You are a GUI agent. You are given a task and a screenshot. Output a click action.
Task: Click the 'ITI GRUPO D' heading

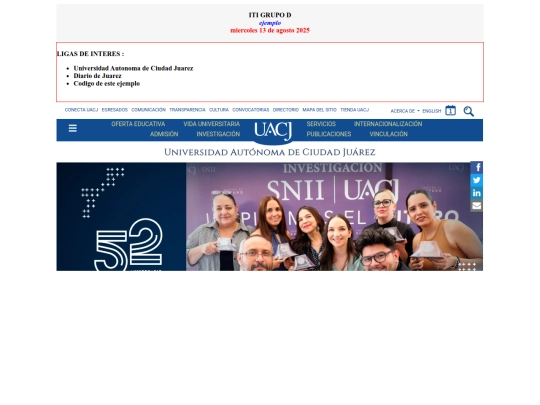coord(270,15)
